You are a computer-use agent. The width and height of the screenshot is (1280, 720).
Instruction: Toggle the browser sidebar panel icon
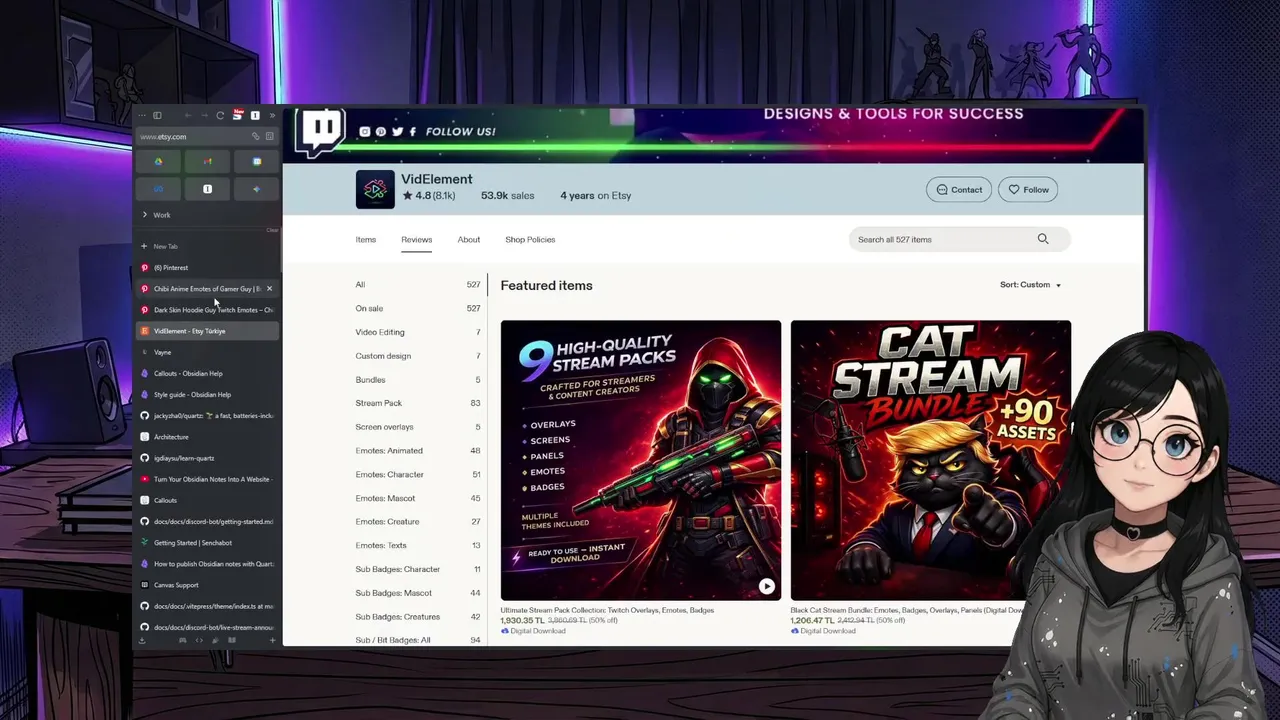point(157,115)
